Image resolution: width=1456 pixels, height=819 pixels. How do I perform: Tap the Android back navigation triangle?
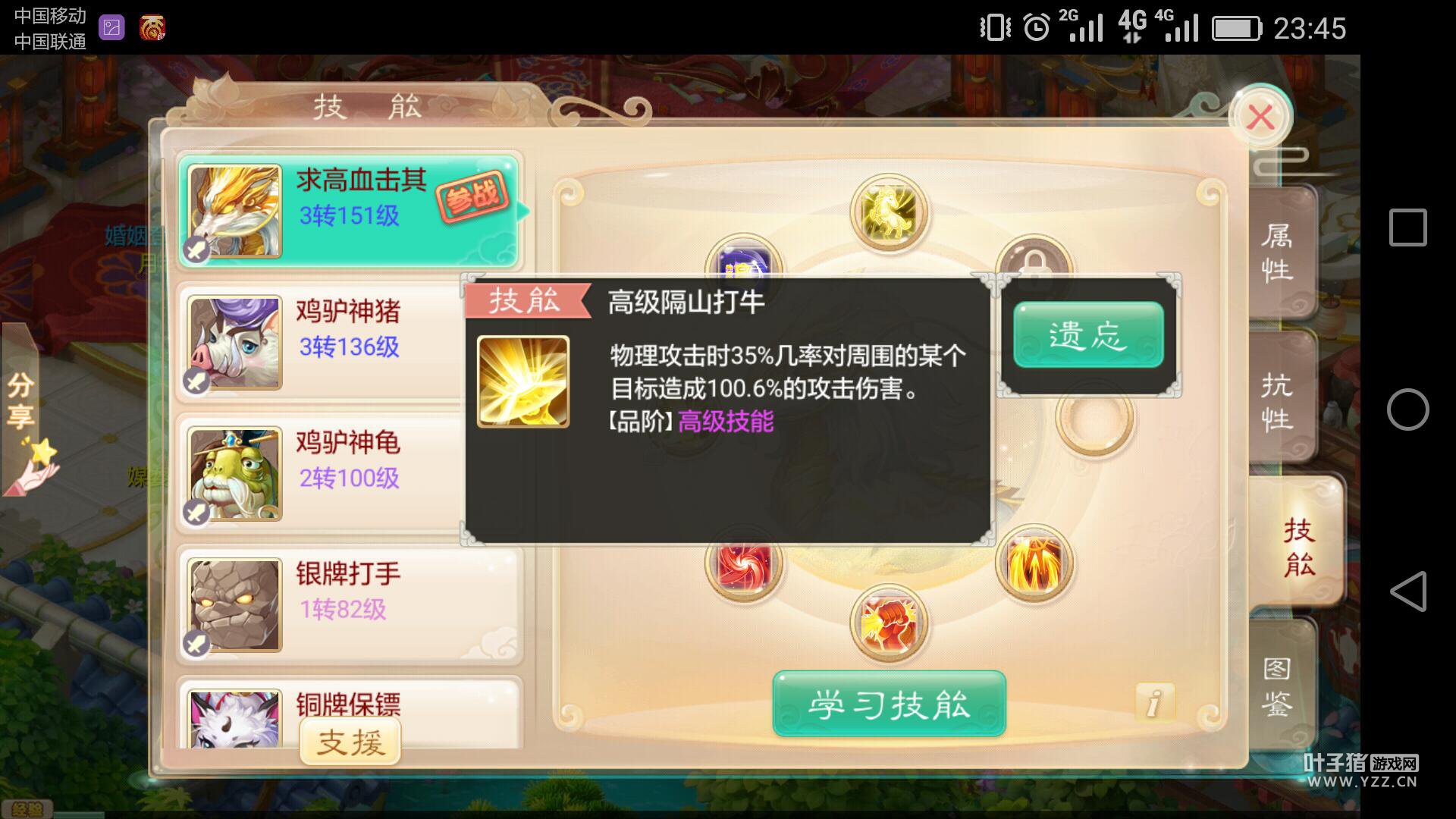(1408, 591)
